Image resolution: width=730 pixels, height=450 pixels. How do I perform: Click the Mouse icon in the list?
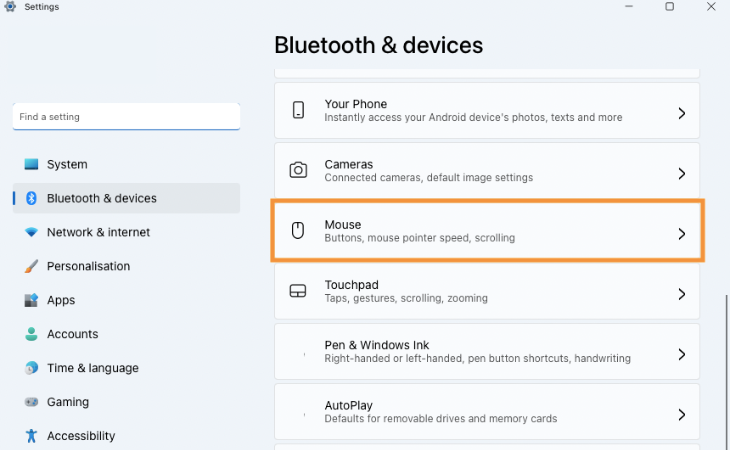pos(298,230)
